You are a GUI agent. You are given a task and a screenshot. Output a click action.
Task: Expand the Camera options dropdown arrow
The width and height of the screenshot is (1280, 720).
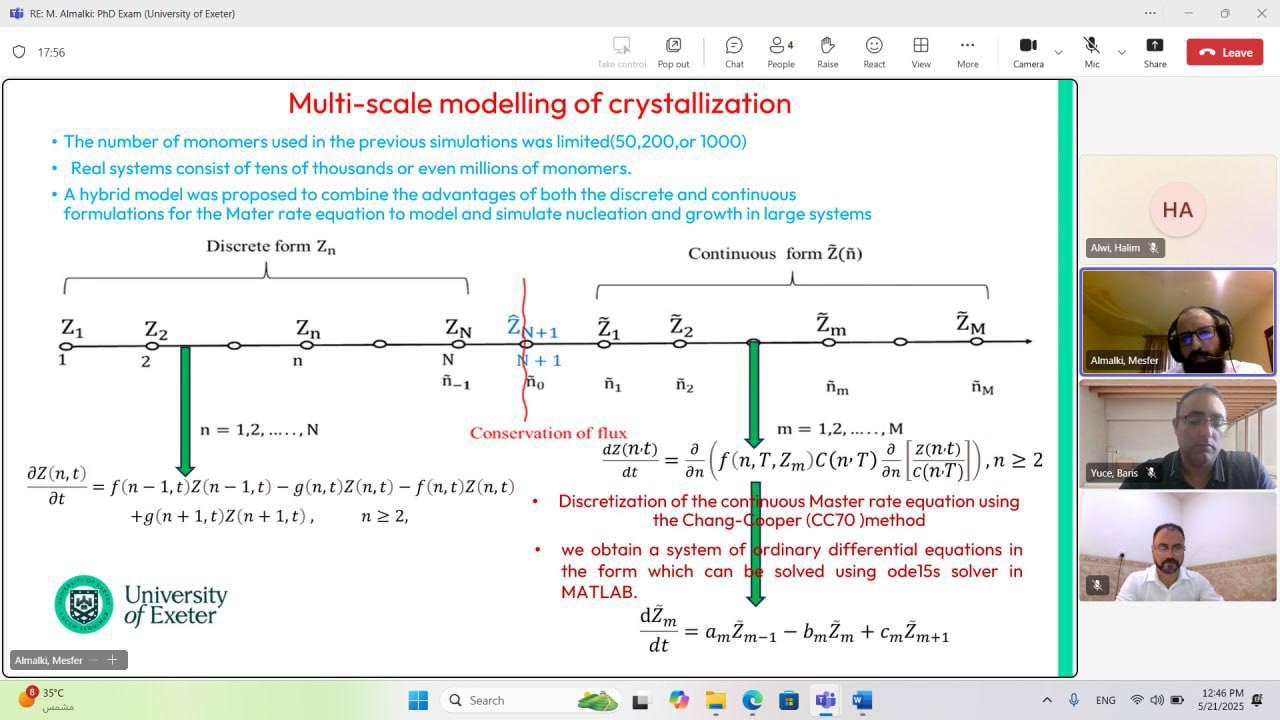pos(1058,52)
